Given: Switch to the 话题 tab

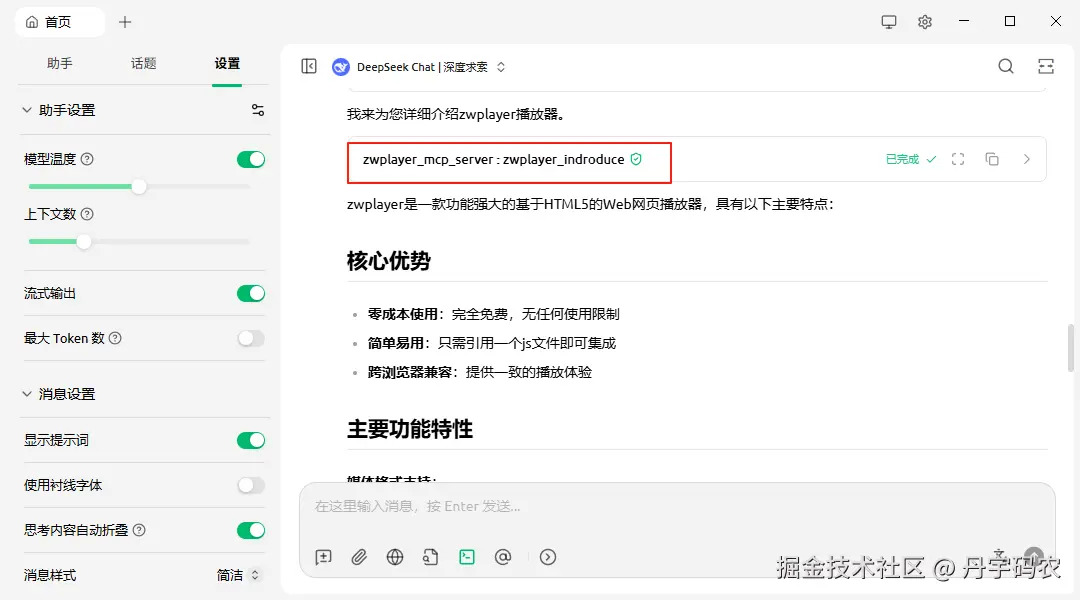Looking at the screenshot, I should 143,62.
